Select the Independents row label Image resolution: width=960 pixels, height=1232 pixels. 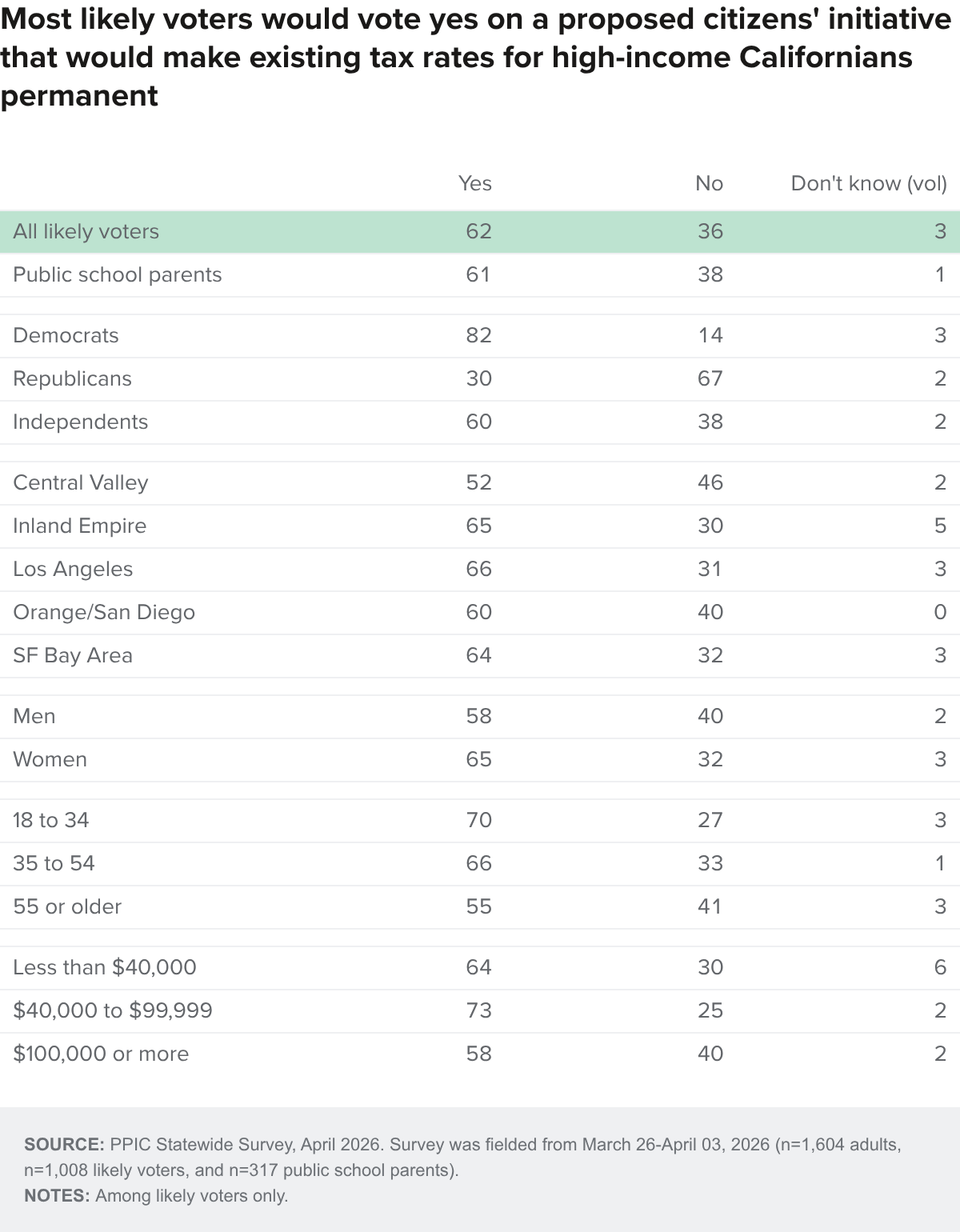click(81, 422)
